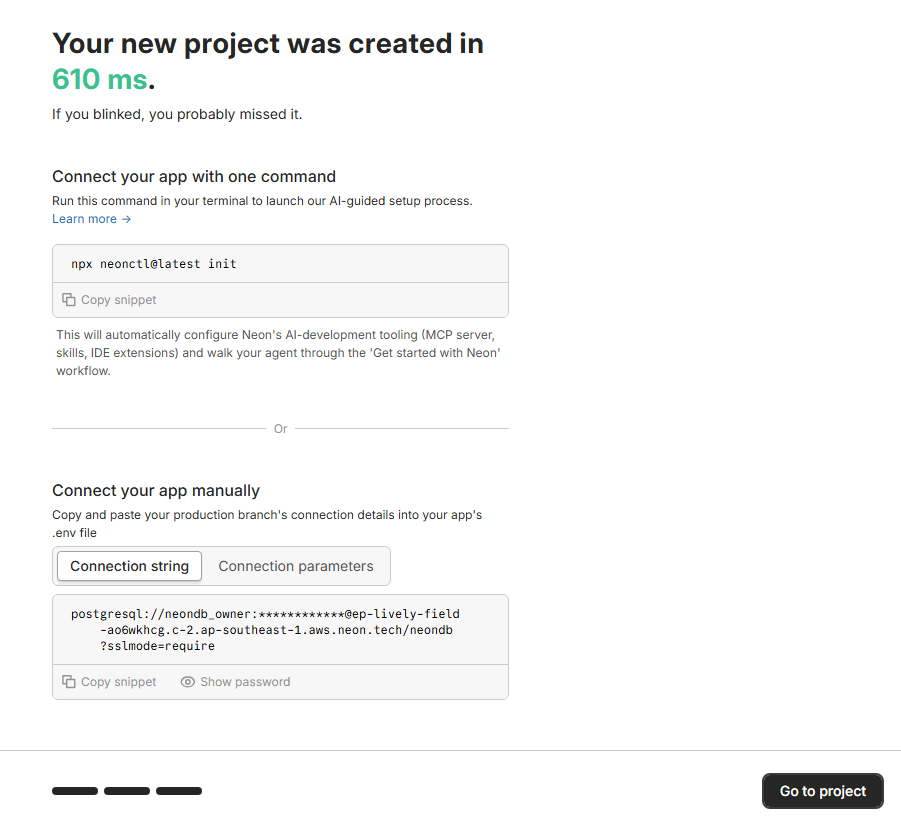Open the Learn more link
This screenshot has height=825, width=901.
pos(91,219)
